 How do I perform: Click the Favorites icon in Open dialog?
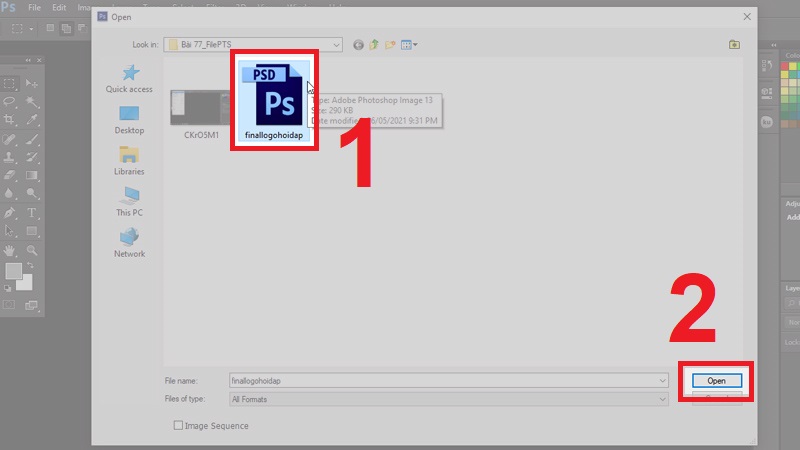pyautogui.click(x=734, y=44)
